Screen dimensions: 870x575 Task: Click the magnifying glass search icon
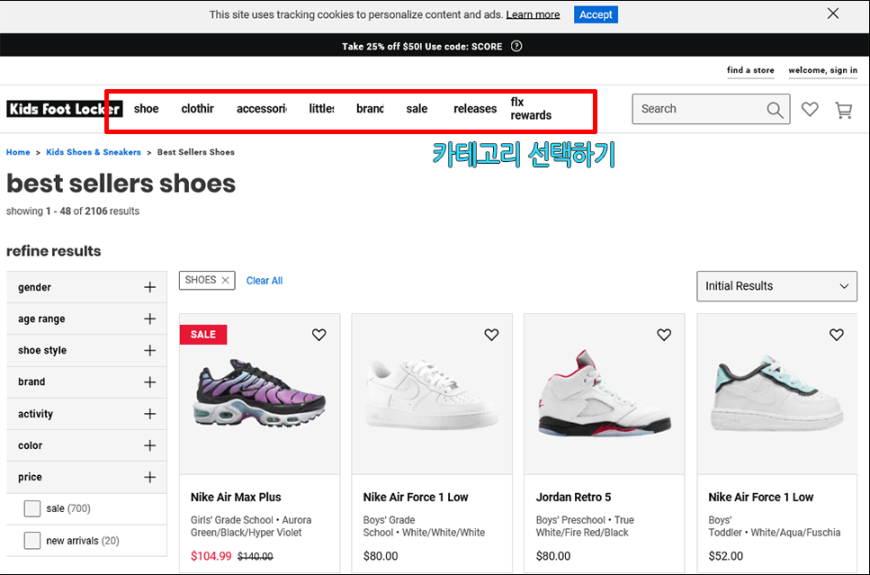(775, 110)
